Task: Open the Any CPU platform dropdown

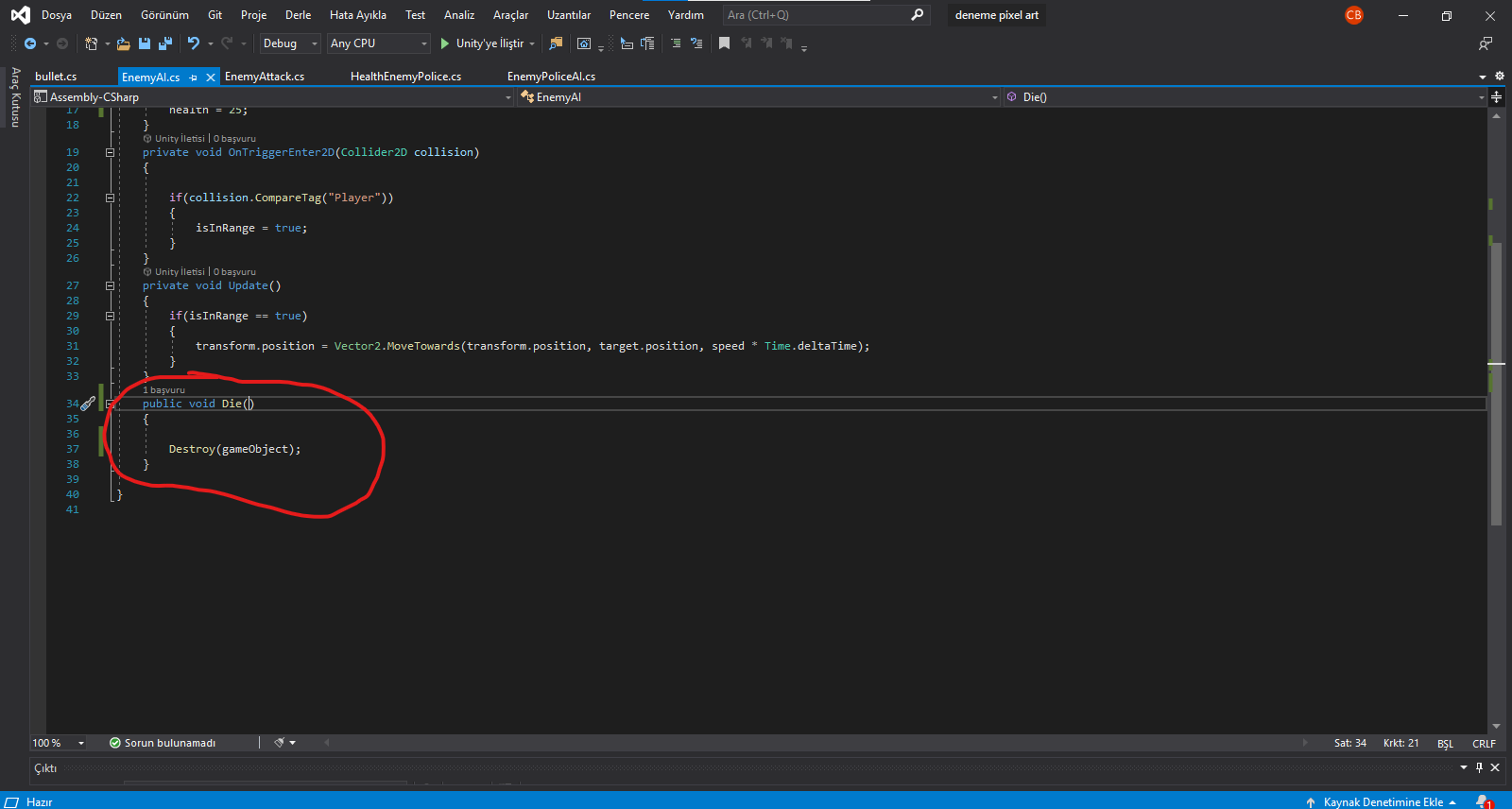Action: coord(378,43)
